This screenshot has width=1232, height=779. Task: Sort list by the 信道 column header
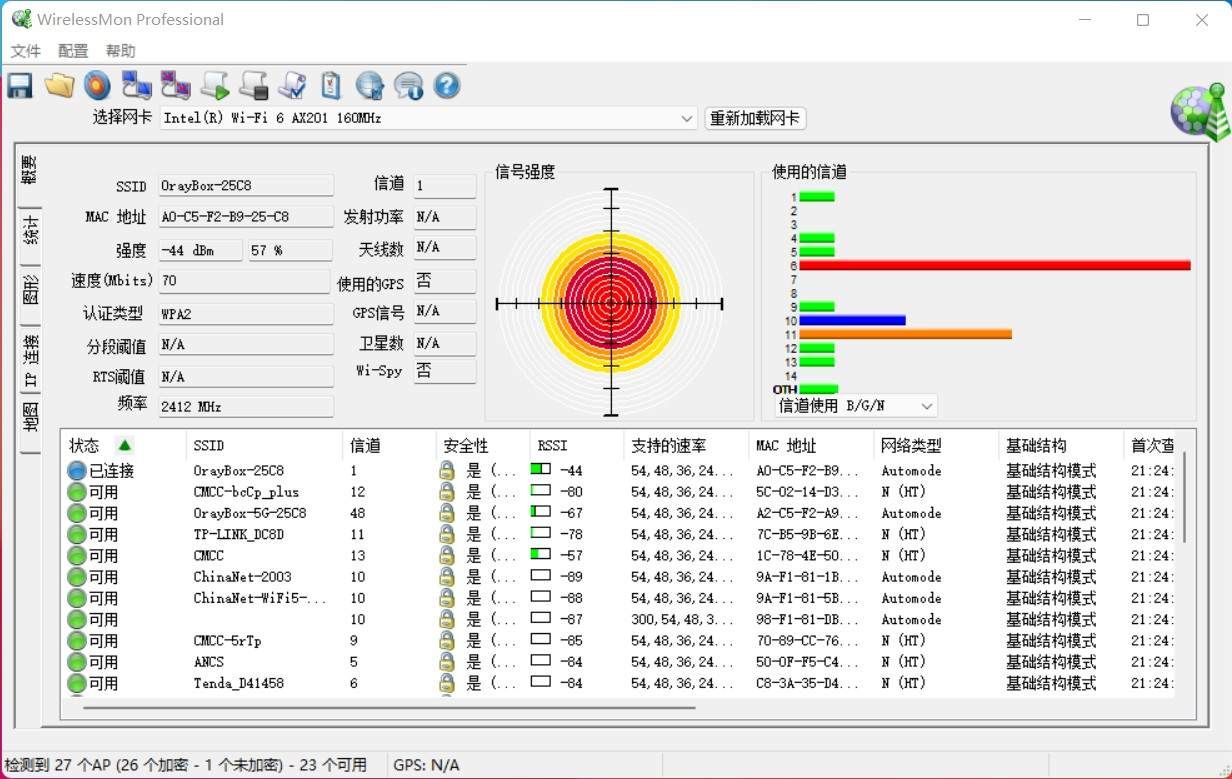point(389,446)
